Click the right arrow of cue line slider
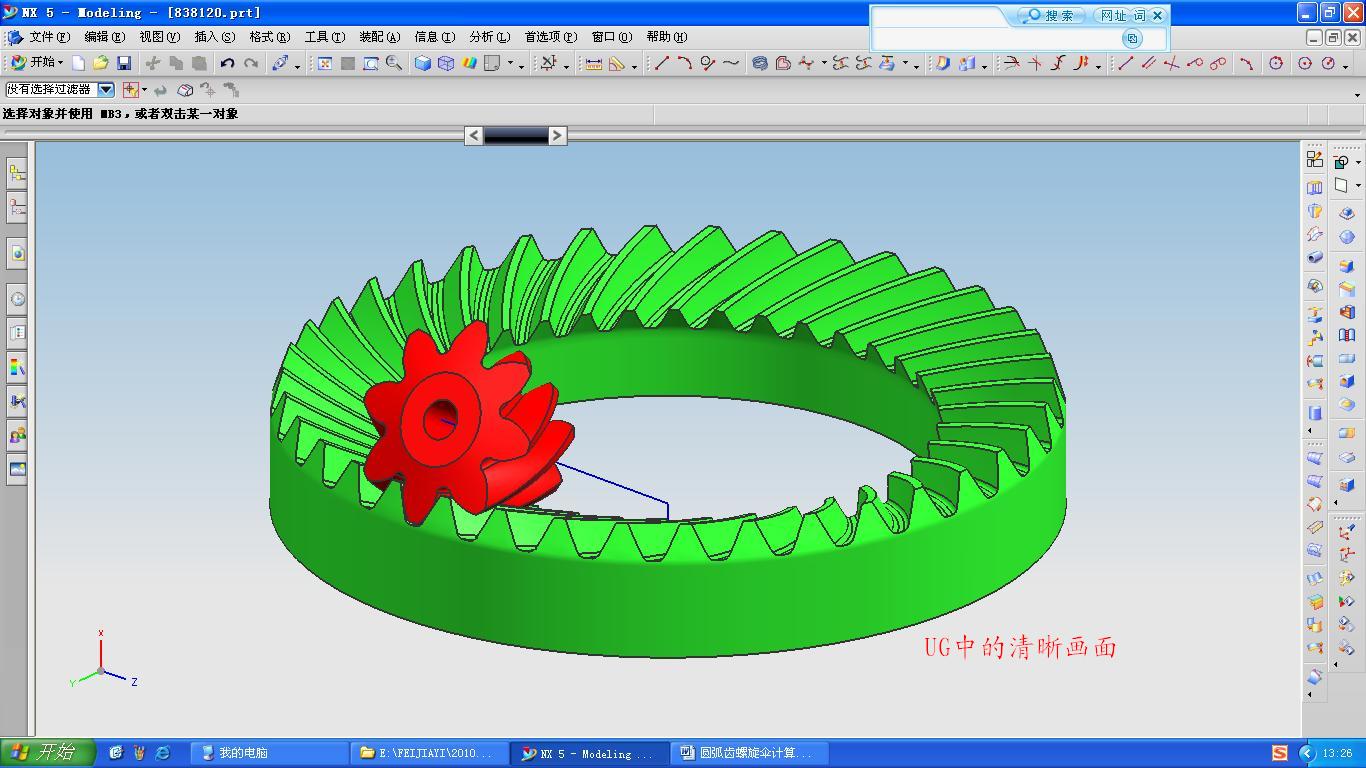The height and width of the screenshot is (768, 1366). 558,135
